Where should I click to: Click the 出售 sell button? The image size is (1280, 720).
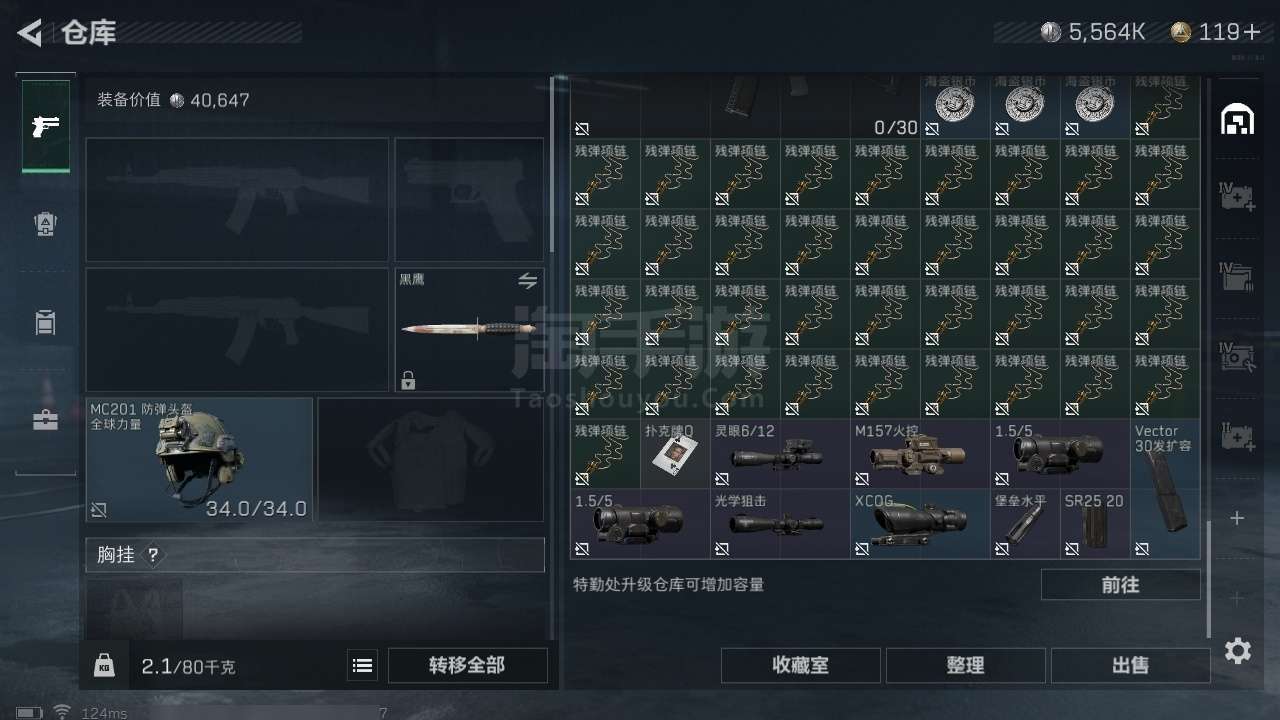click(x=1130, y=665)
